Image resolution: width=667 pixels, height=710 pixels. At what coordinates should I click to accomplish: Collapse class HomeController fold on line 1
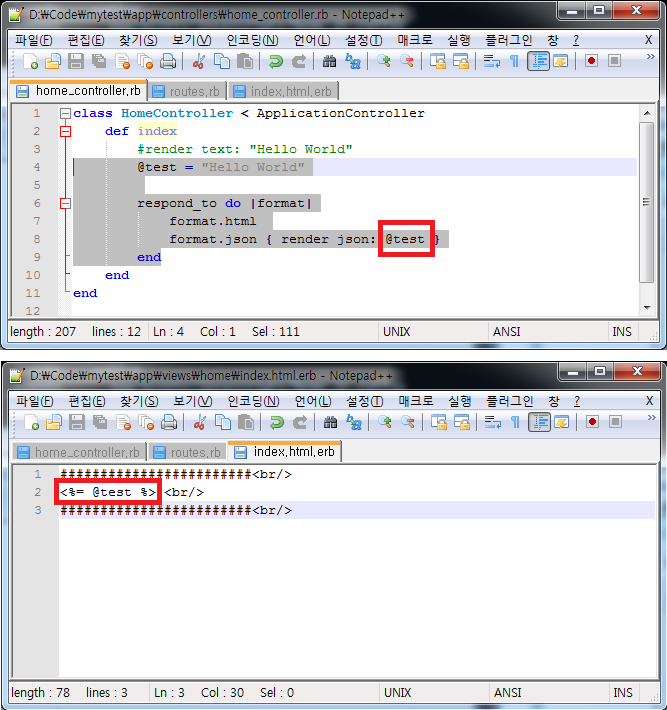coord(66,113)
